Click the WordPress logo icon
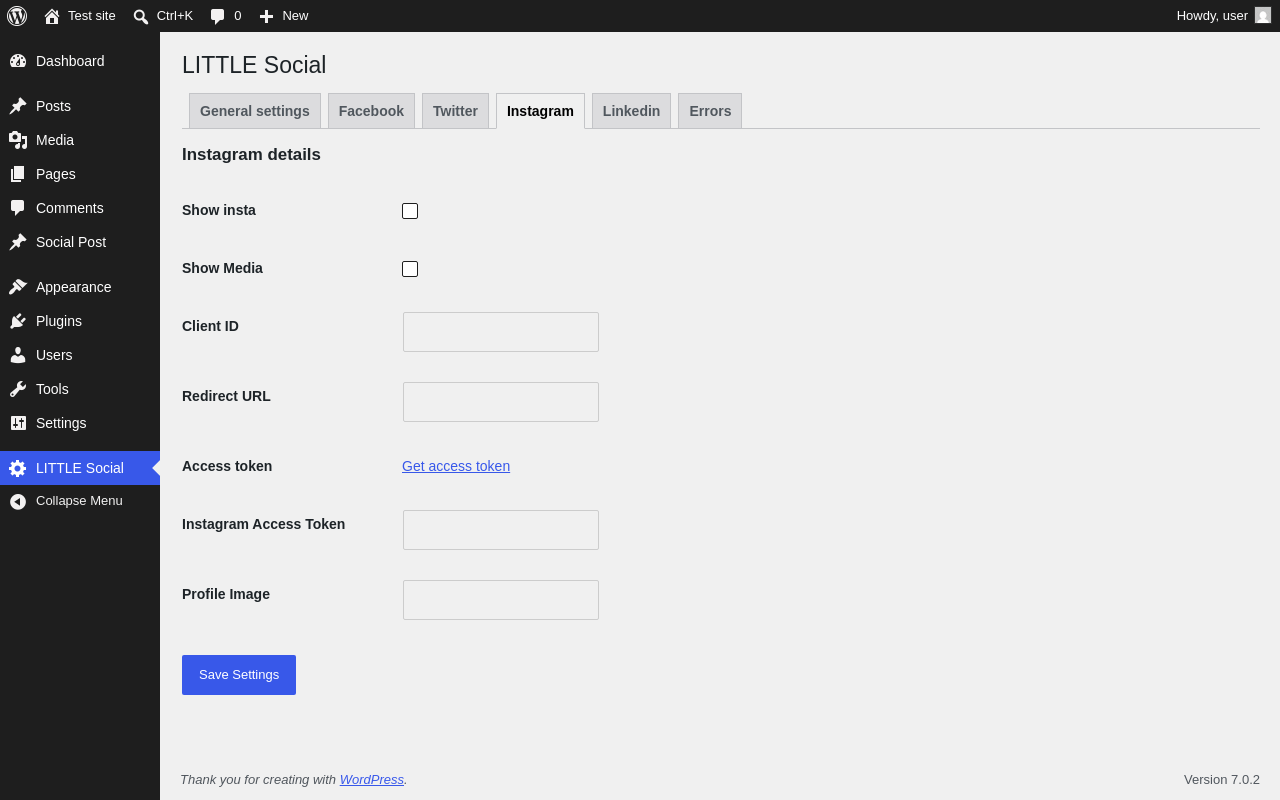1280x800 pixels. click(17, 16)
